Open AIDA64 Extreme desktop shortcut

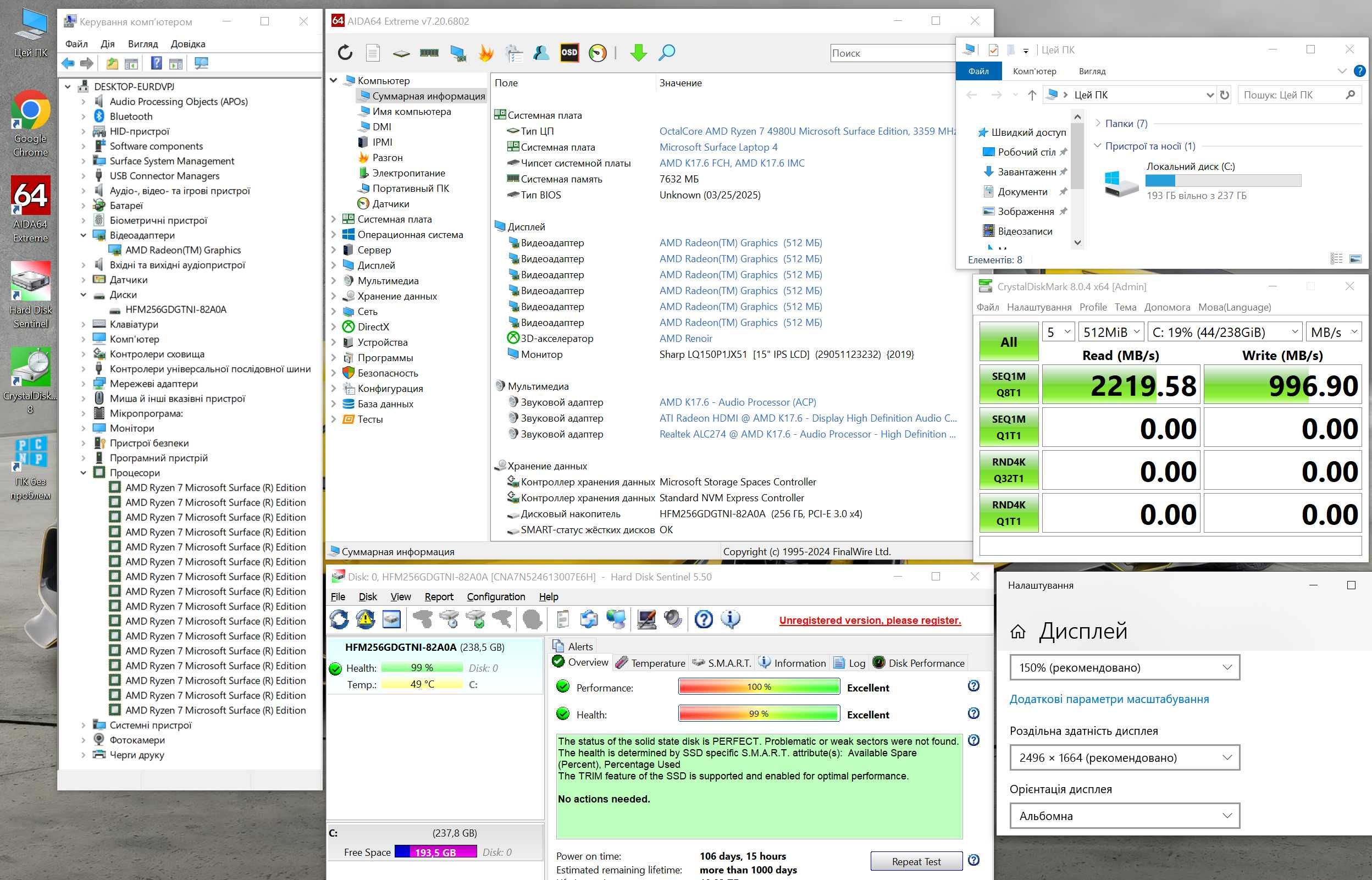pyautogui.click(x=30, y=209)
